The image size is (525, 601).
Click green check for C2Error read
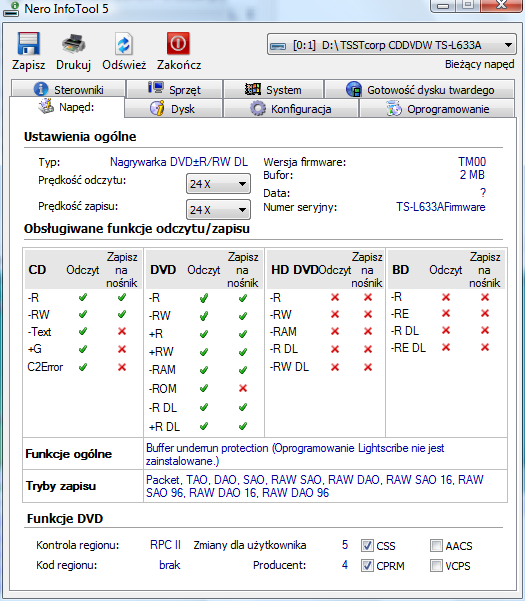83,367
